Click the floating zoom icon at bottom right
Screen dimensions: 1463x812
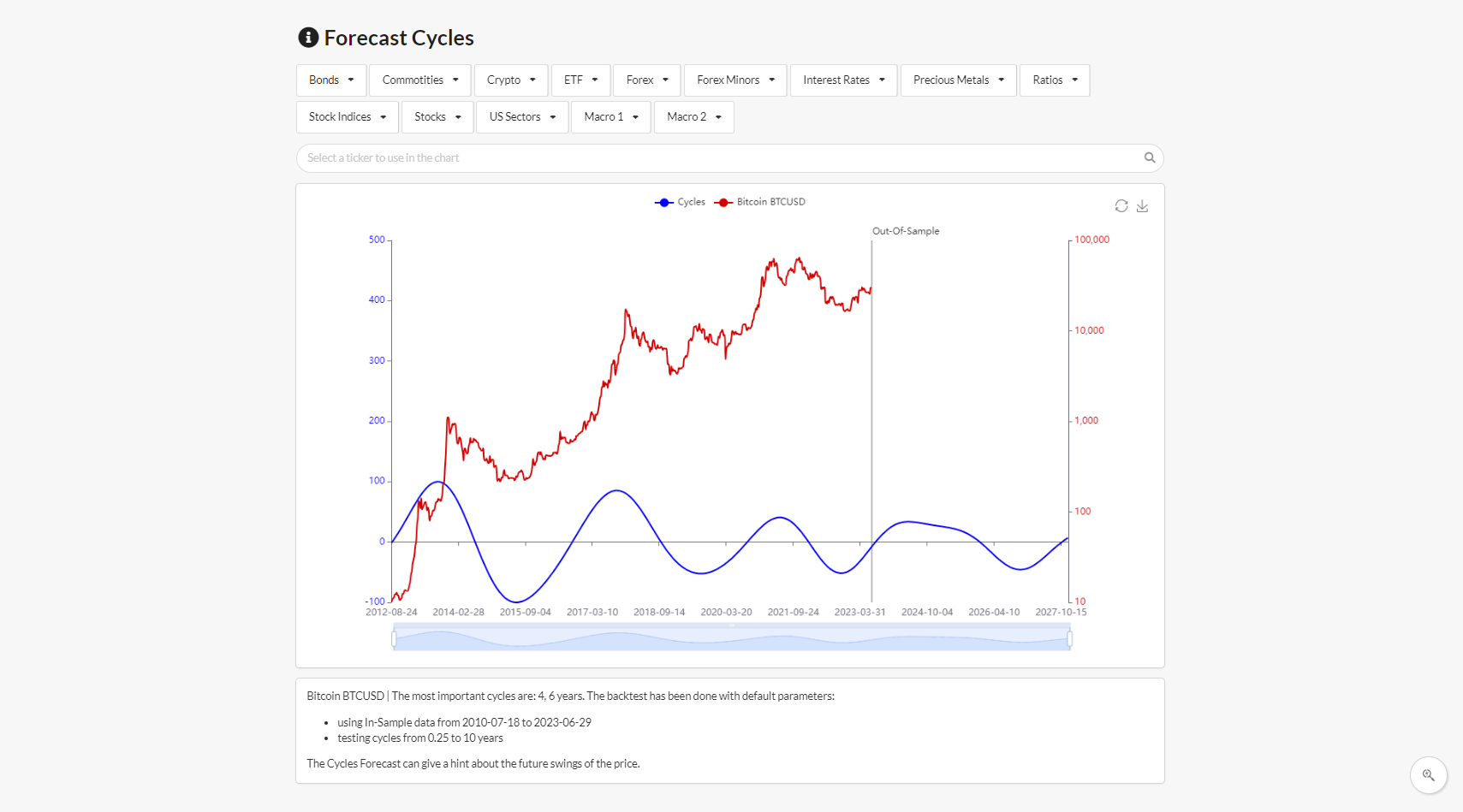point(1429,775)
